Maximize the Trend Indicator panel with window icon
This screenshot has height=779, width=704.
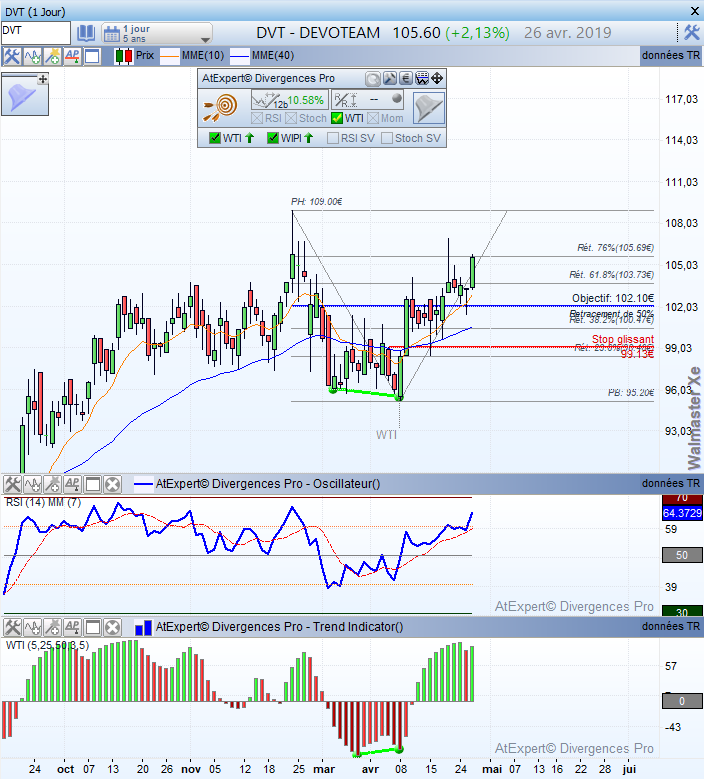[x=93, y=627]
